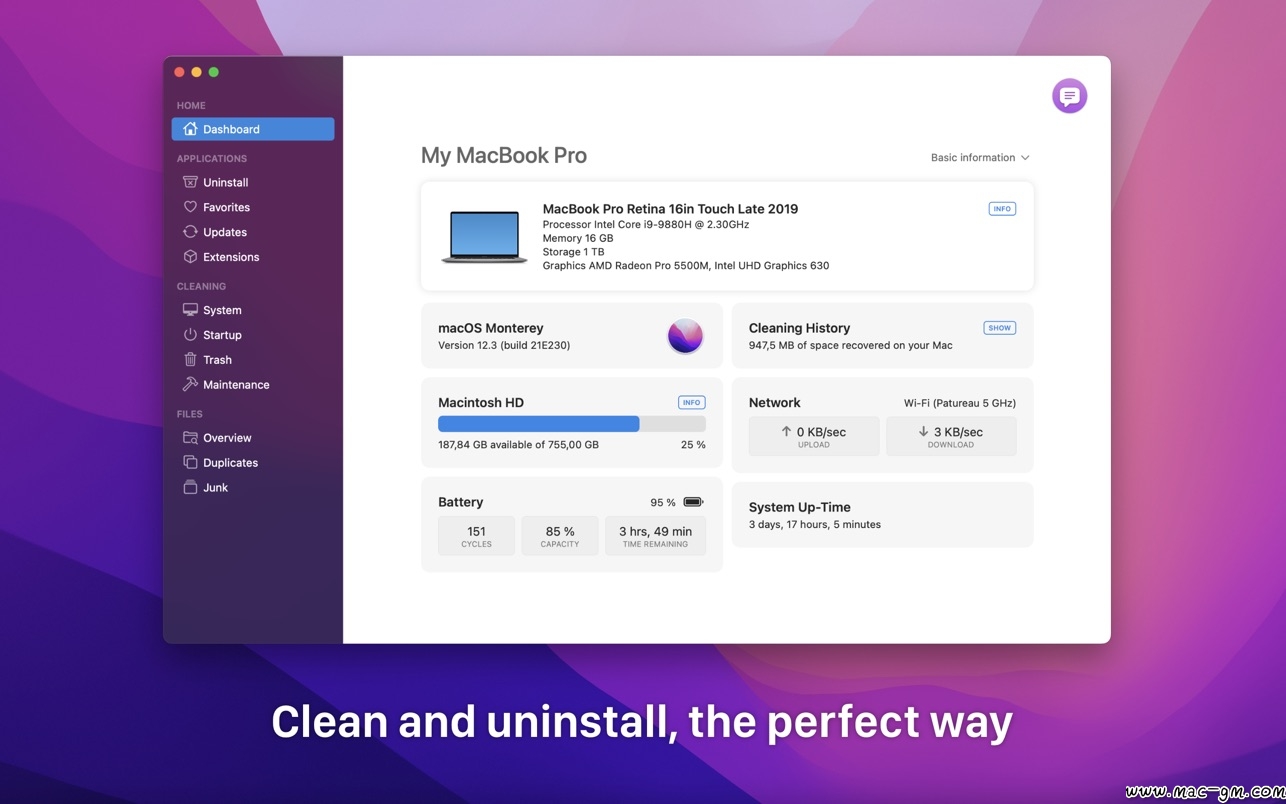Click 'Version 12.3 (build 21E230)' text
This screenshot has height=804, width=1286.
pyautogui.click(x=504, y=346)
